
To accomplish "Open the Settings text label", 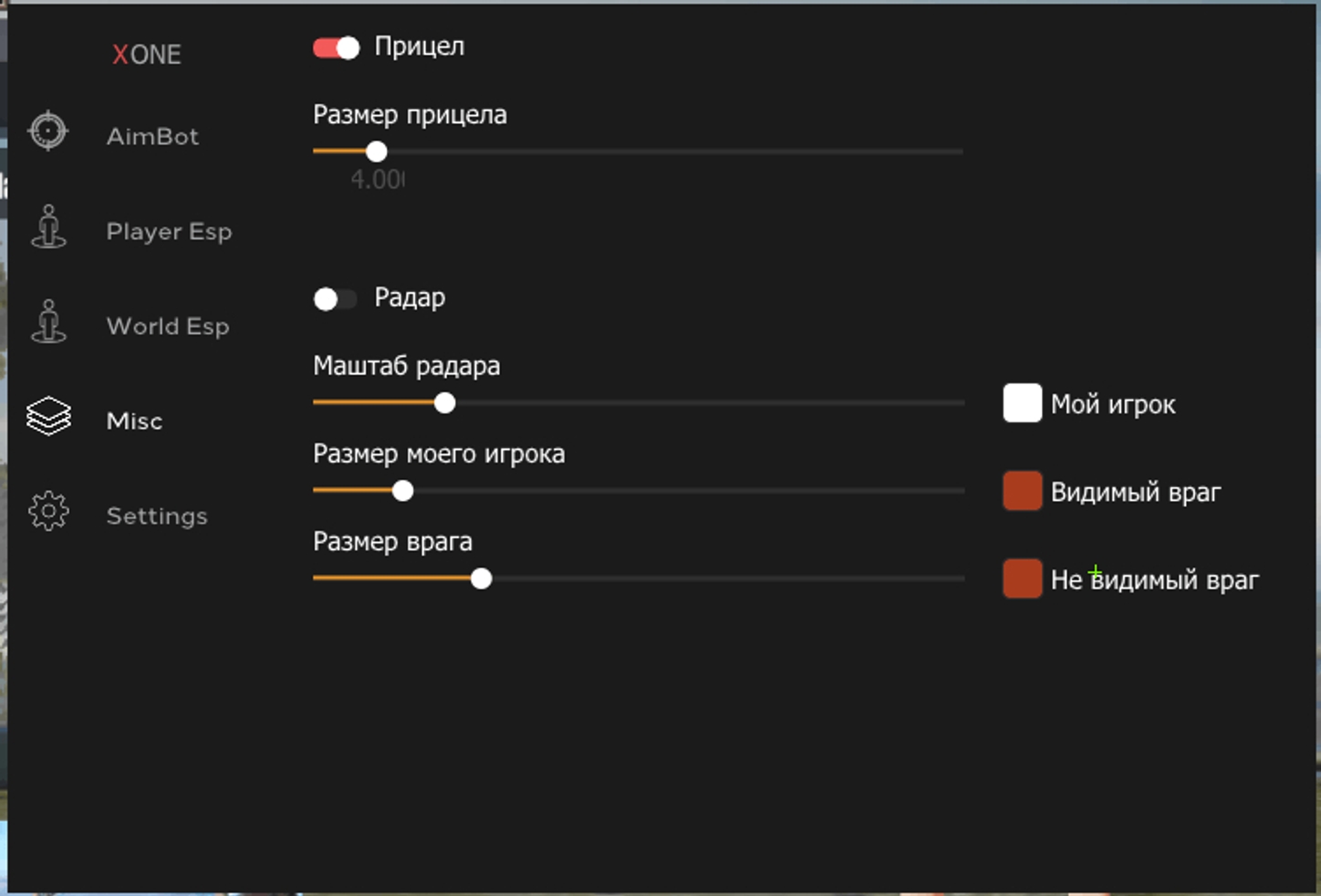I will pos(157,516).
